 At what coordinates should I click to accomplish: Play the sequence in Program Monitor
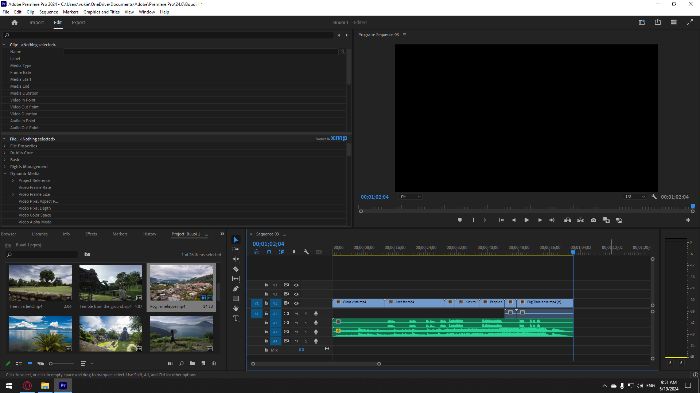coord(527,220)
